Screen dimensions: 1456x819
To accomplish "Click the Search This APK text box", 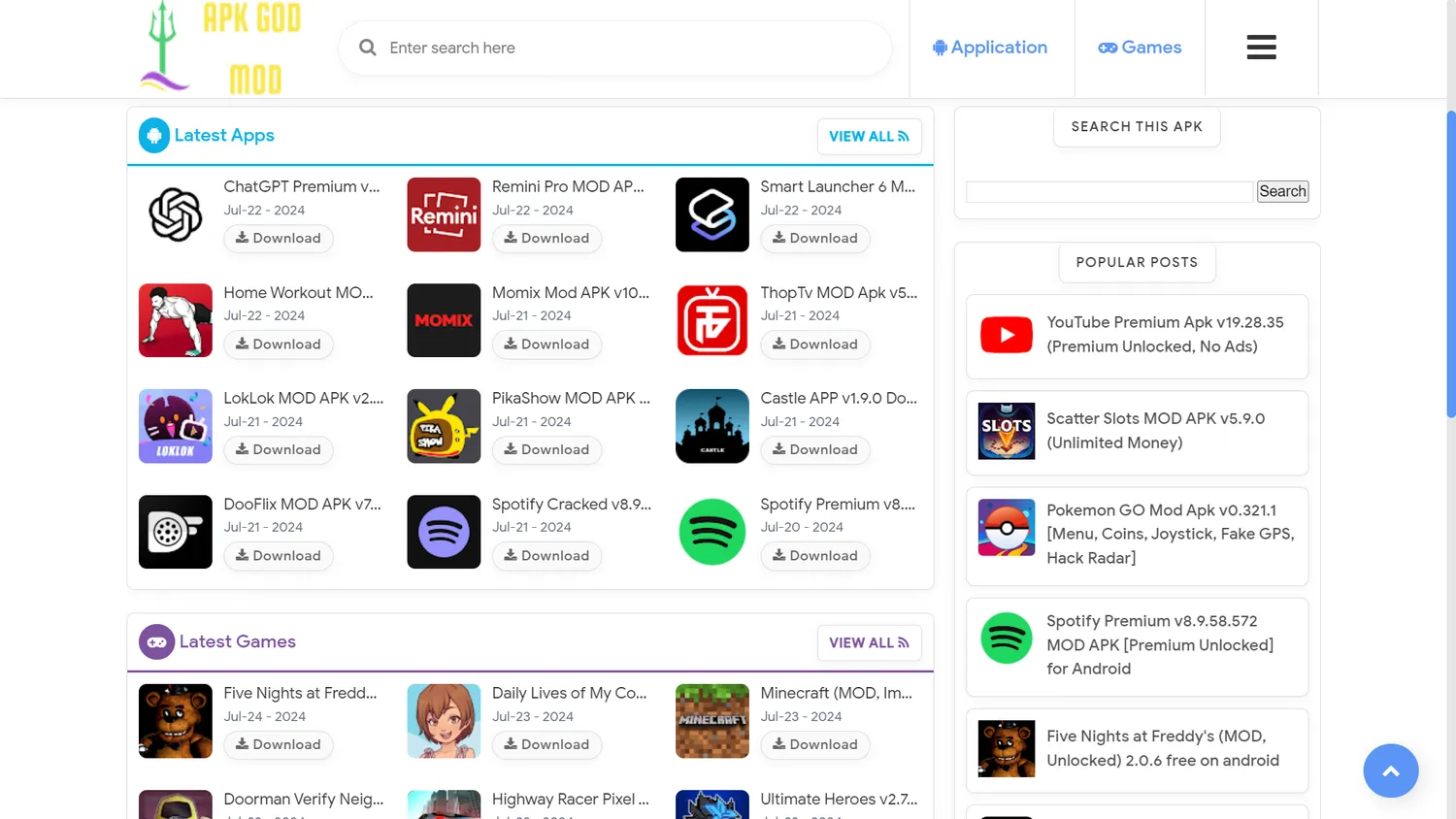I will 1109,191.
